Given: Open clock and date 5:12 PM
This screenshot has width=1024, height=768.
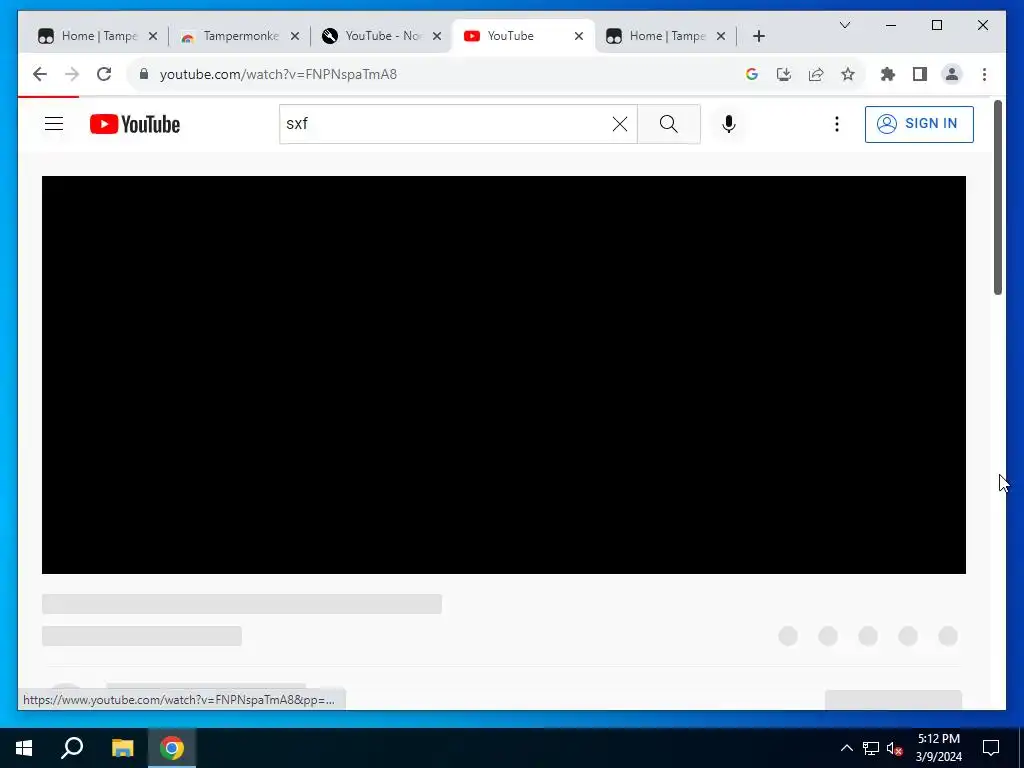Looking at the screenshot, I should point(938,748).
